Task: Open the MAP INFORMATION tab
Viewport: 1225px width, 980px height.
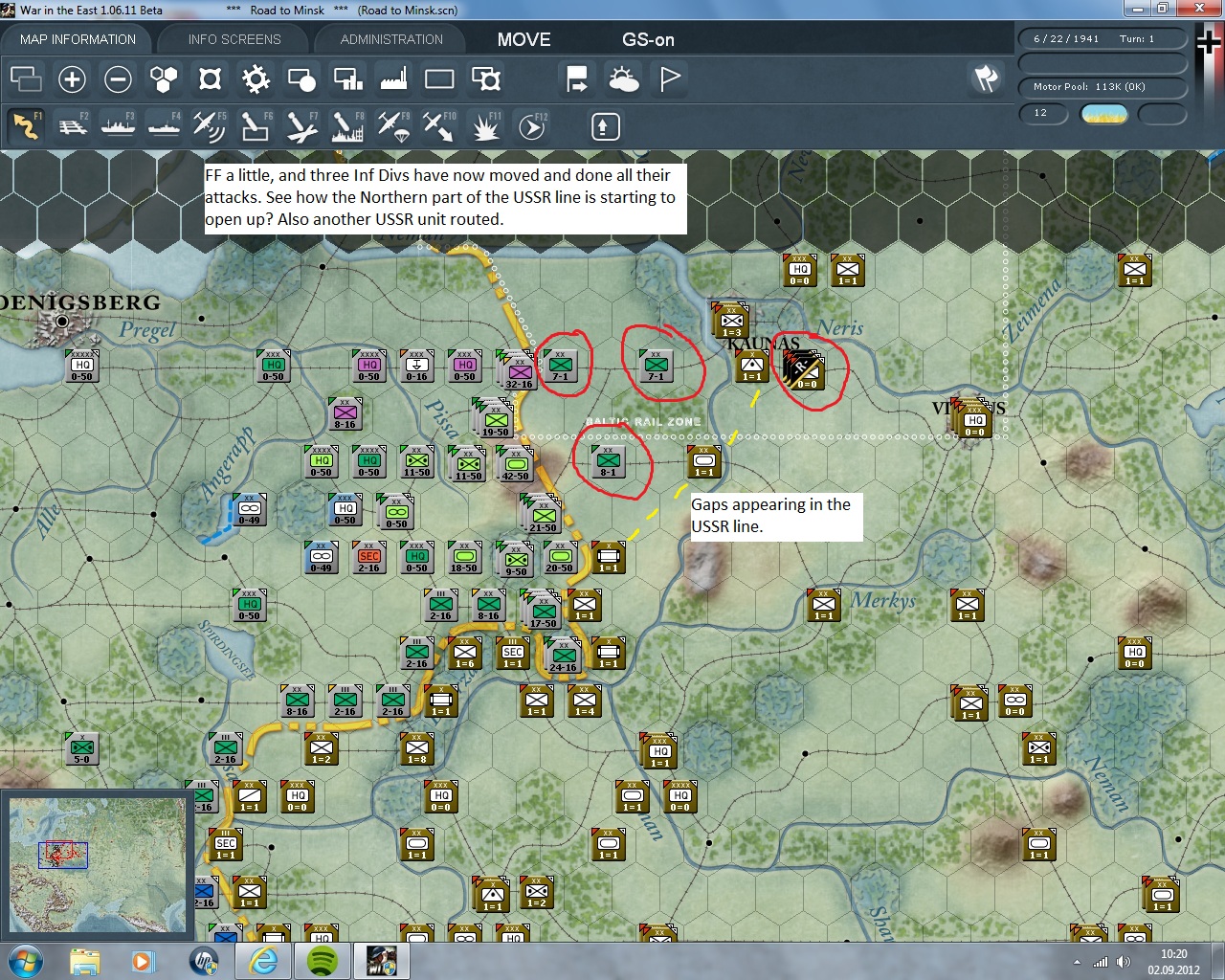Action: coord(78,39)
